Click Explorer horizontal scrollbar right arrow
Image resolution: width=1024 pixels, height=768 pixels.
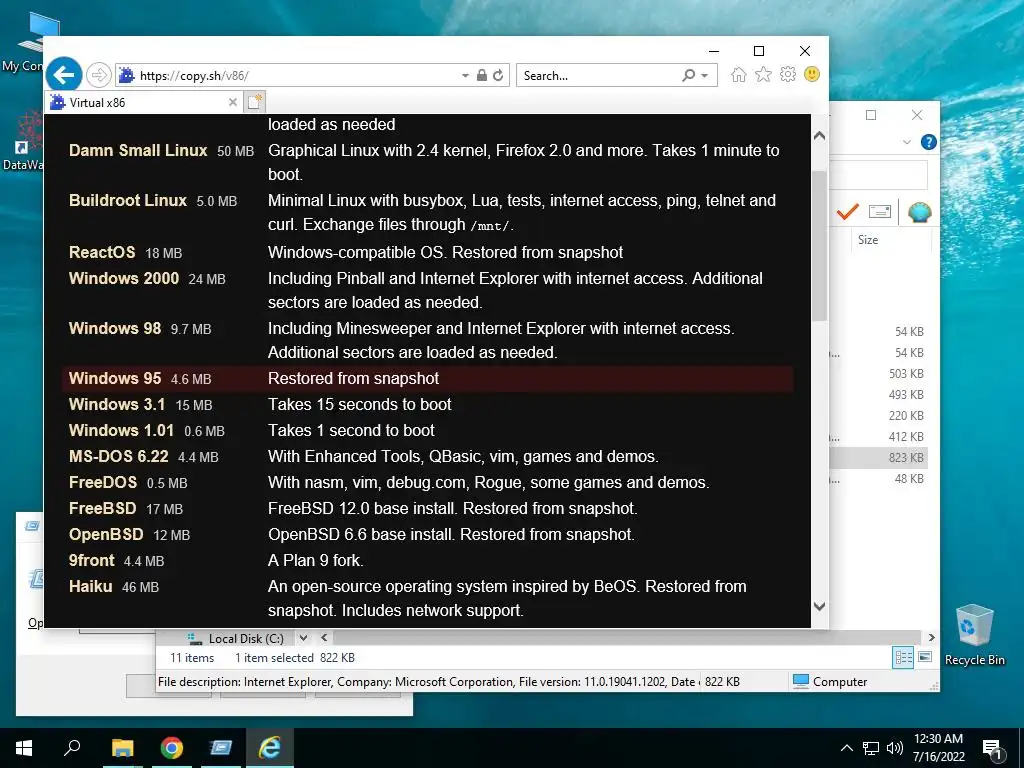931,638
